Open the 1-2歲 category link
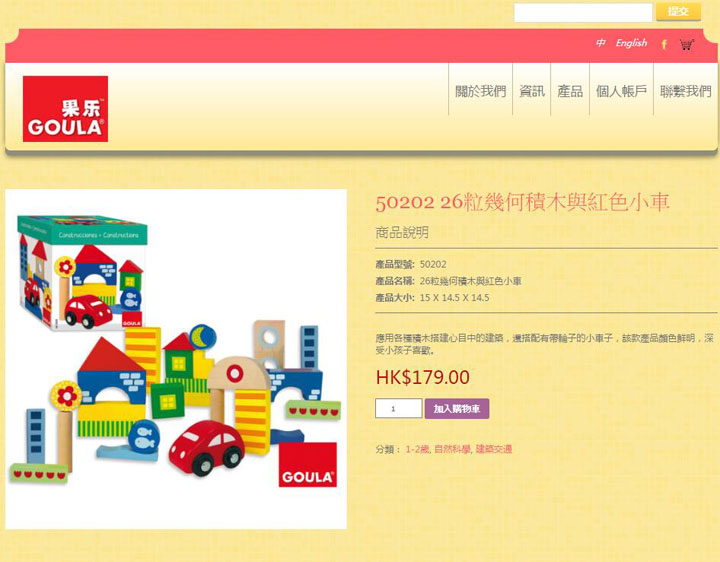Image resolution: width=720 pixels, height=562 pixels. coord(417,449)
